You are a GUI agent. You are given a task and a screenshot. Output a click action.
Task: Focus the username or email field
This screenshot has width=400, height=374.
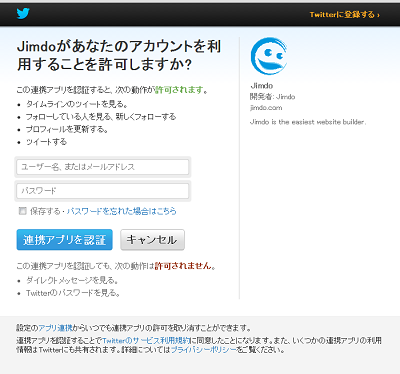[103, 167]
